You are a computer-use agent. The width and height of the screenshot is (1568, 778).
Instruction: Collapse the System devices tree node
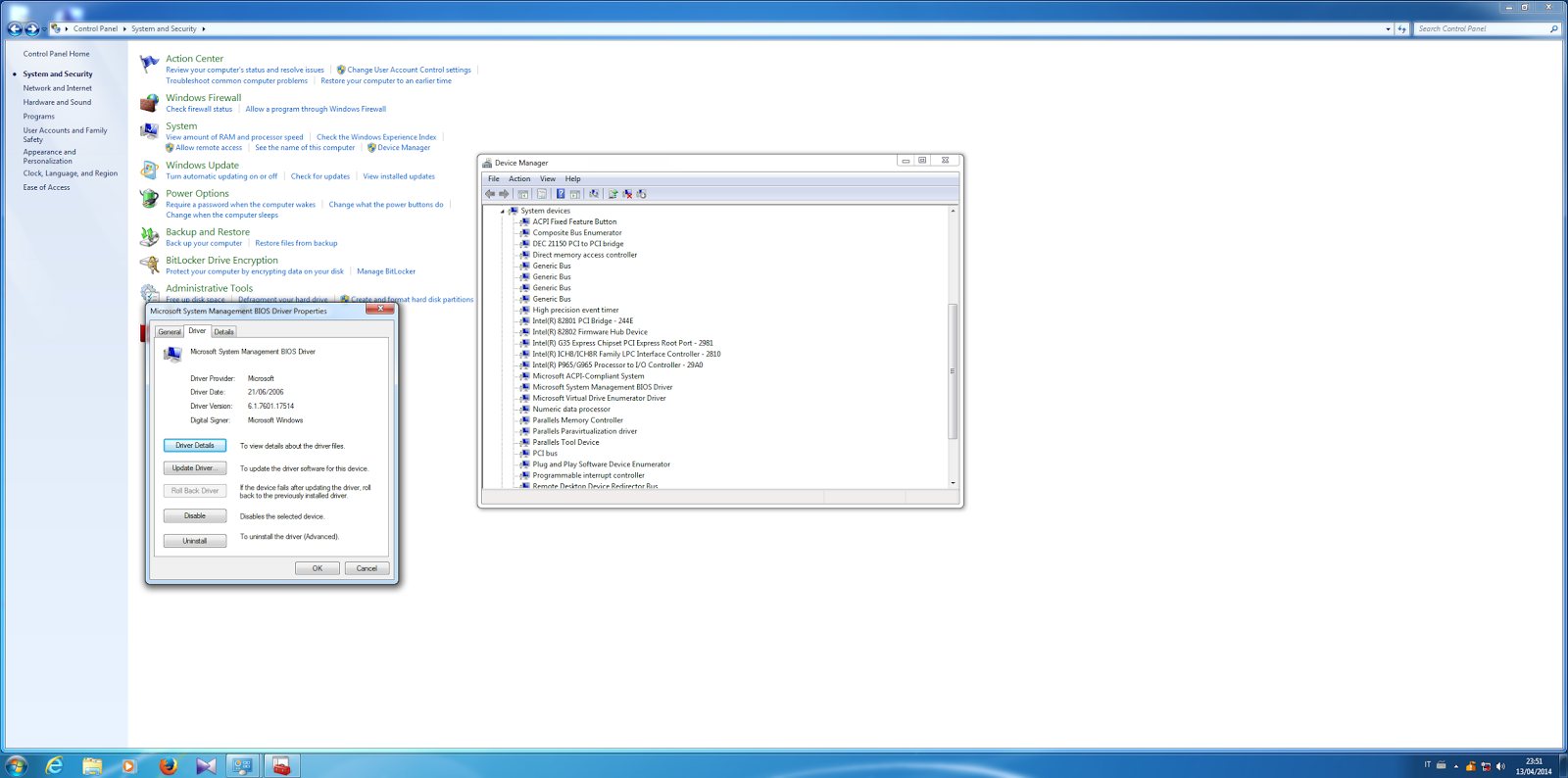point(503,211)
